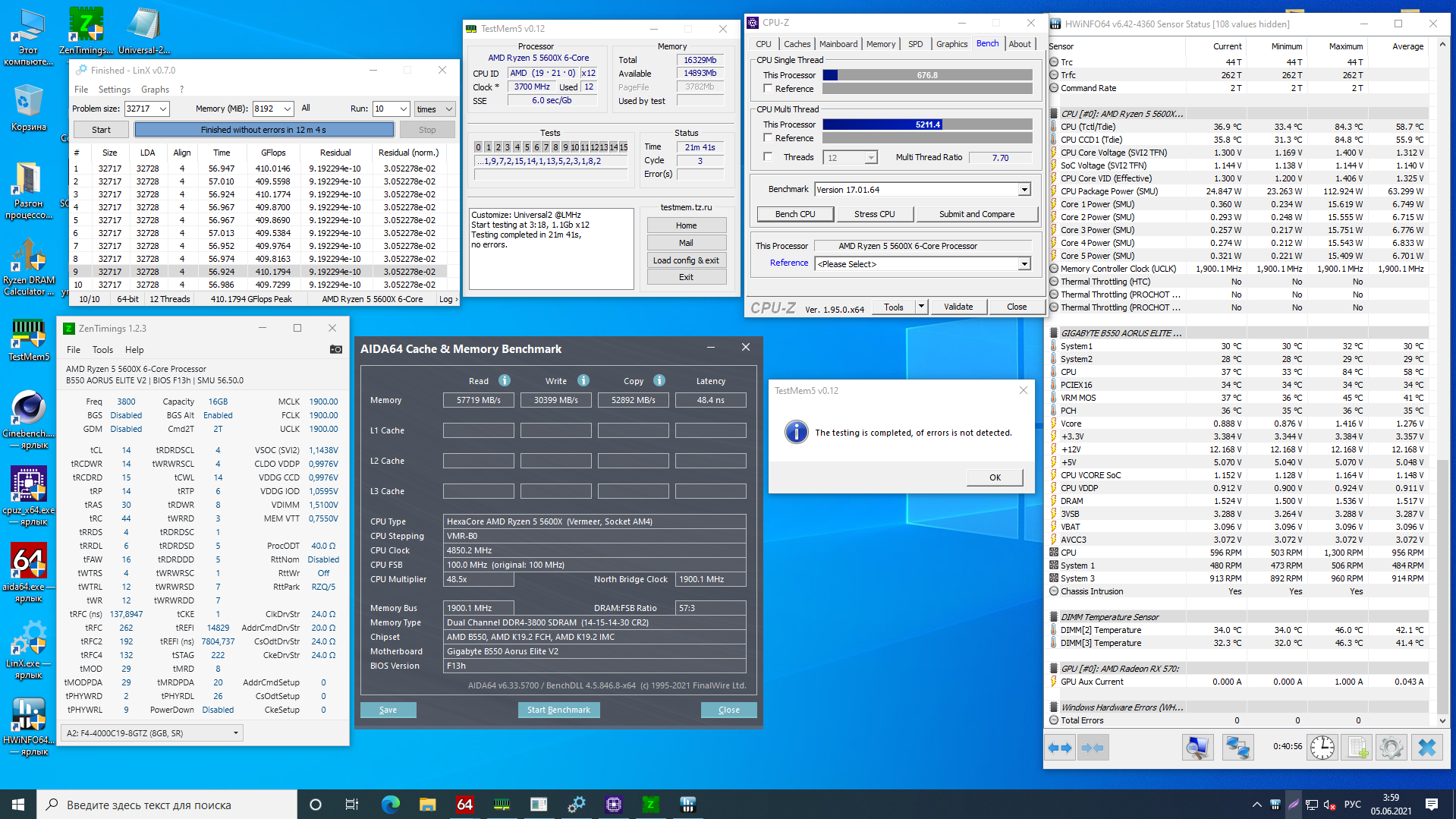Click the Stress CPU button

875,214
